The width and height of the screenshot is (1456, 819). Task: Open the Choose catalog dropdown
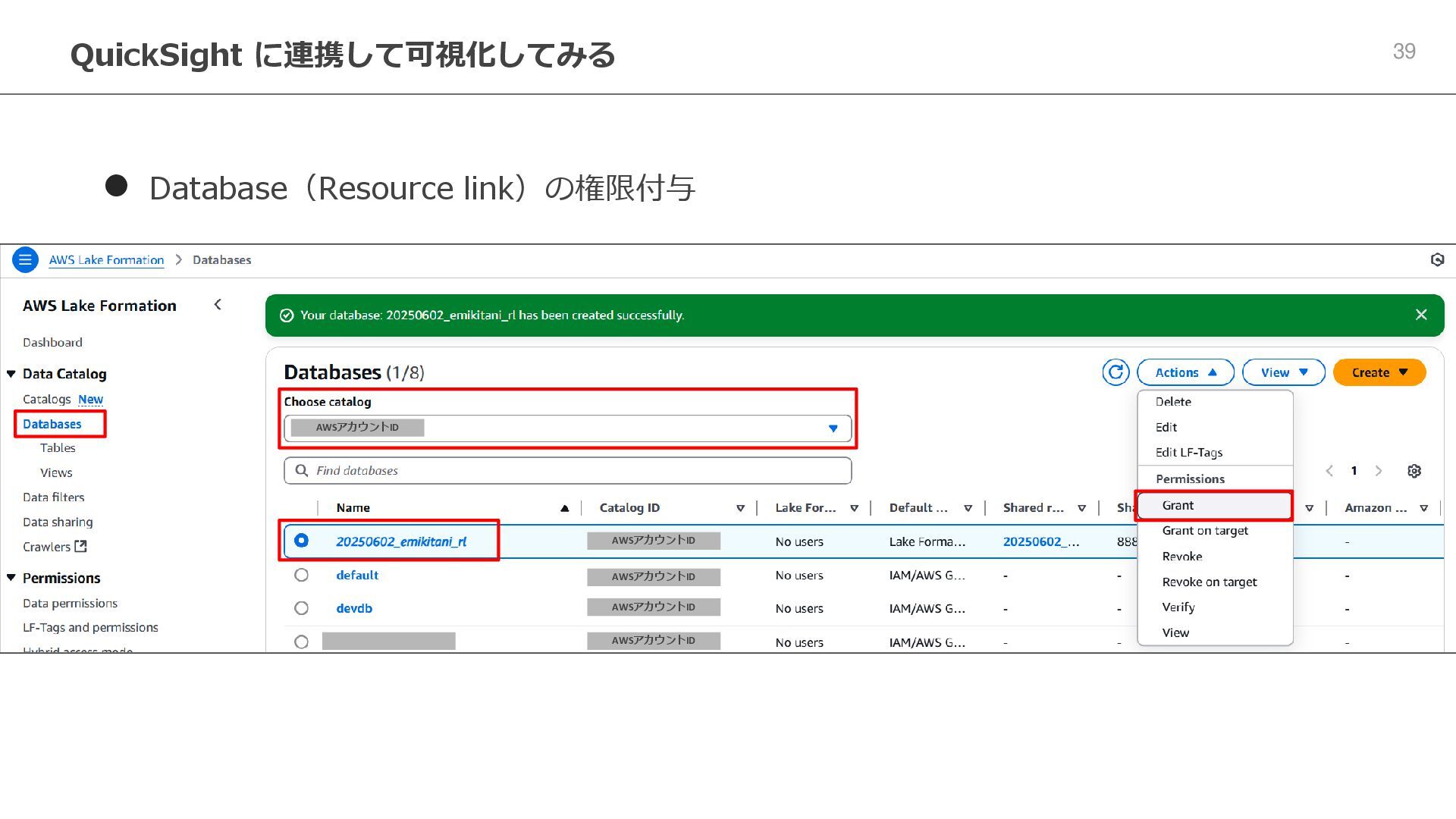click(x=567, y=428)
